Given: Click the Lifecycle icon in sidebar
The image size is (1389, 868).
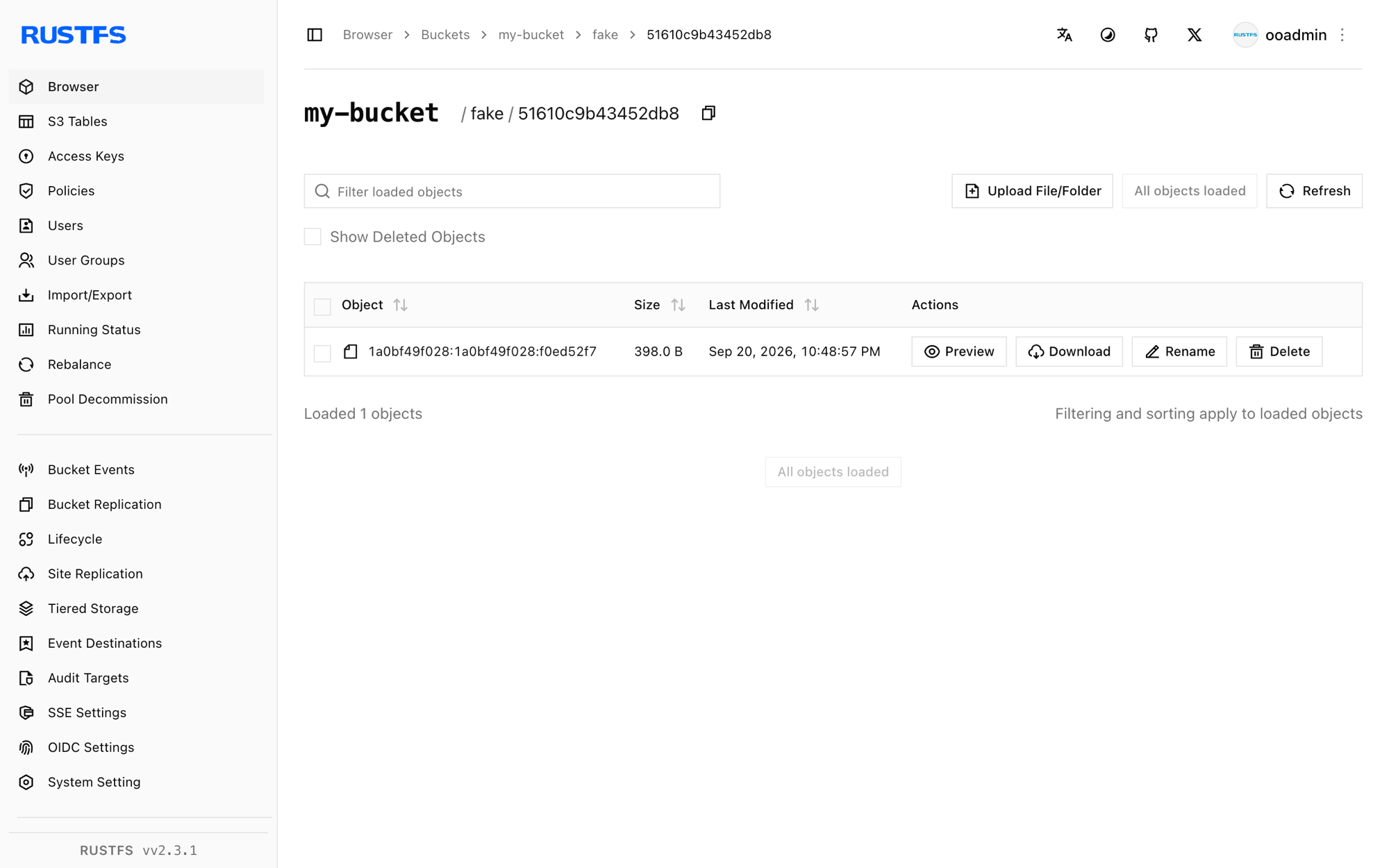Looking at the screenshot, I should coord(26,540).
